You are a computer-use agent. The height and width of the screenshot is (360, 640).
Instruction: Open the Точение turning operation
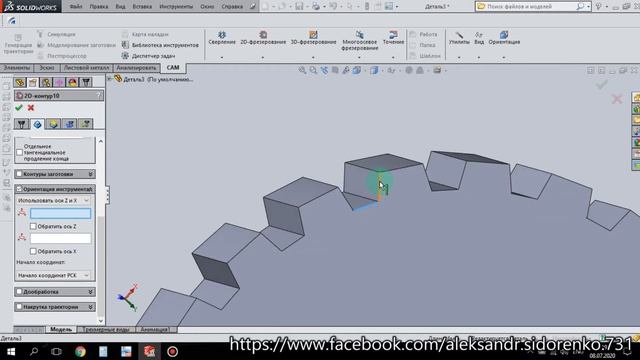click(393, 38)
